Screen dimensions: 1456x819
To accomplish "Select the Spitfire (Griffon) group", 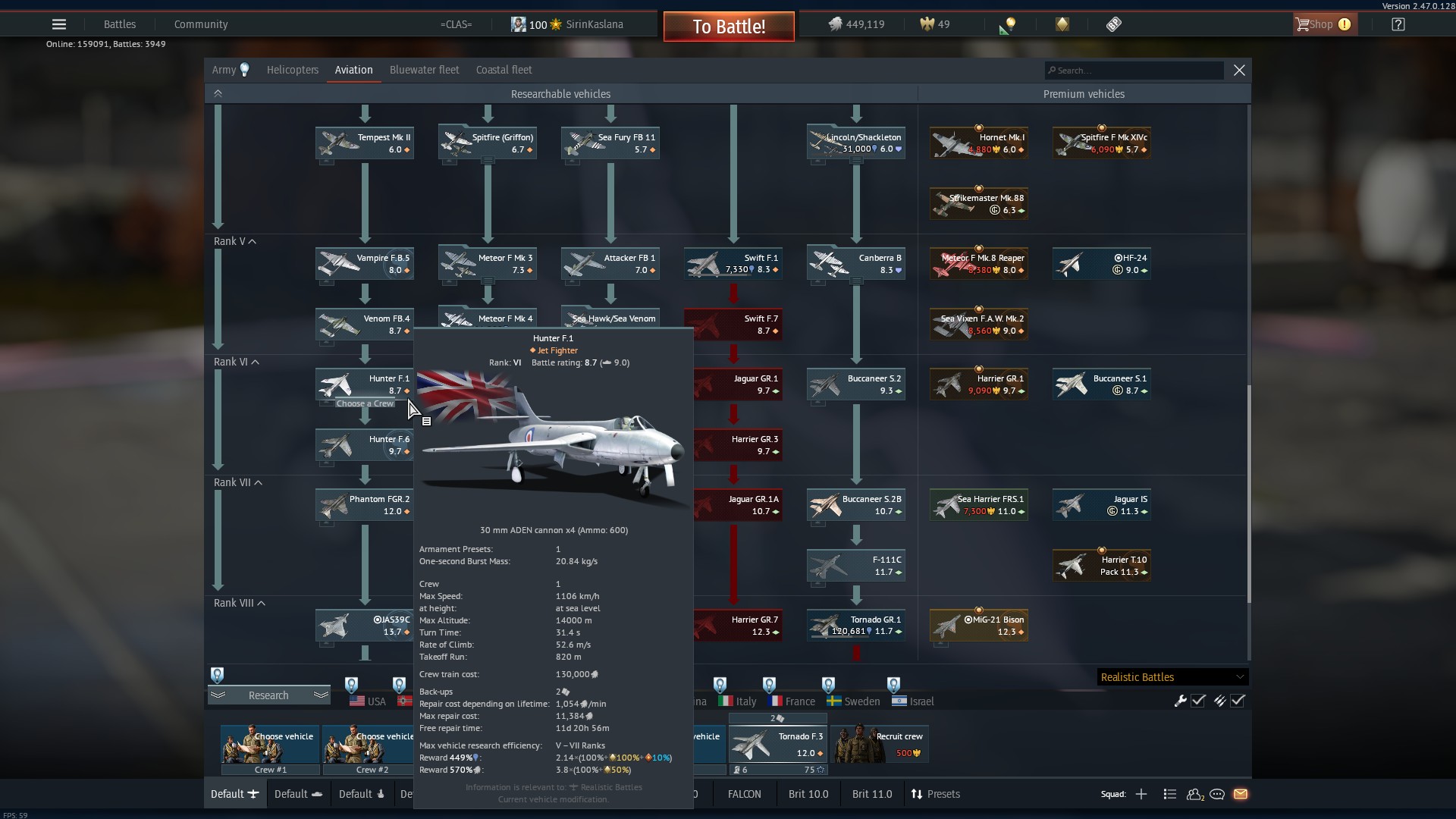I will pos(488,143).
